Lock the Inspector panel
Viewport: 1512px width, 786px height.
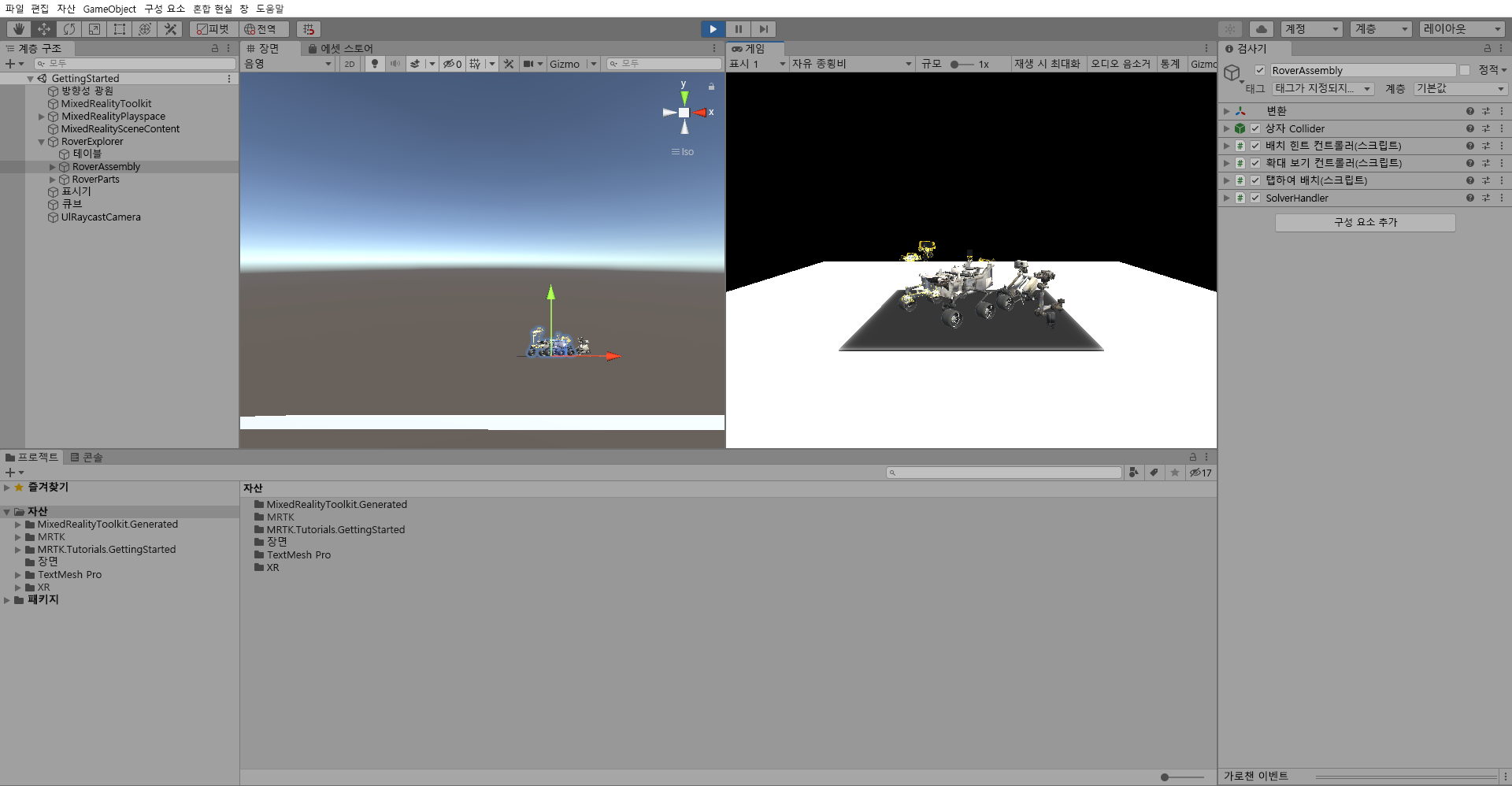(1488, 49)
